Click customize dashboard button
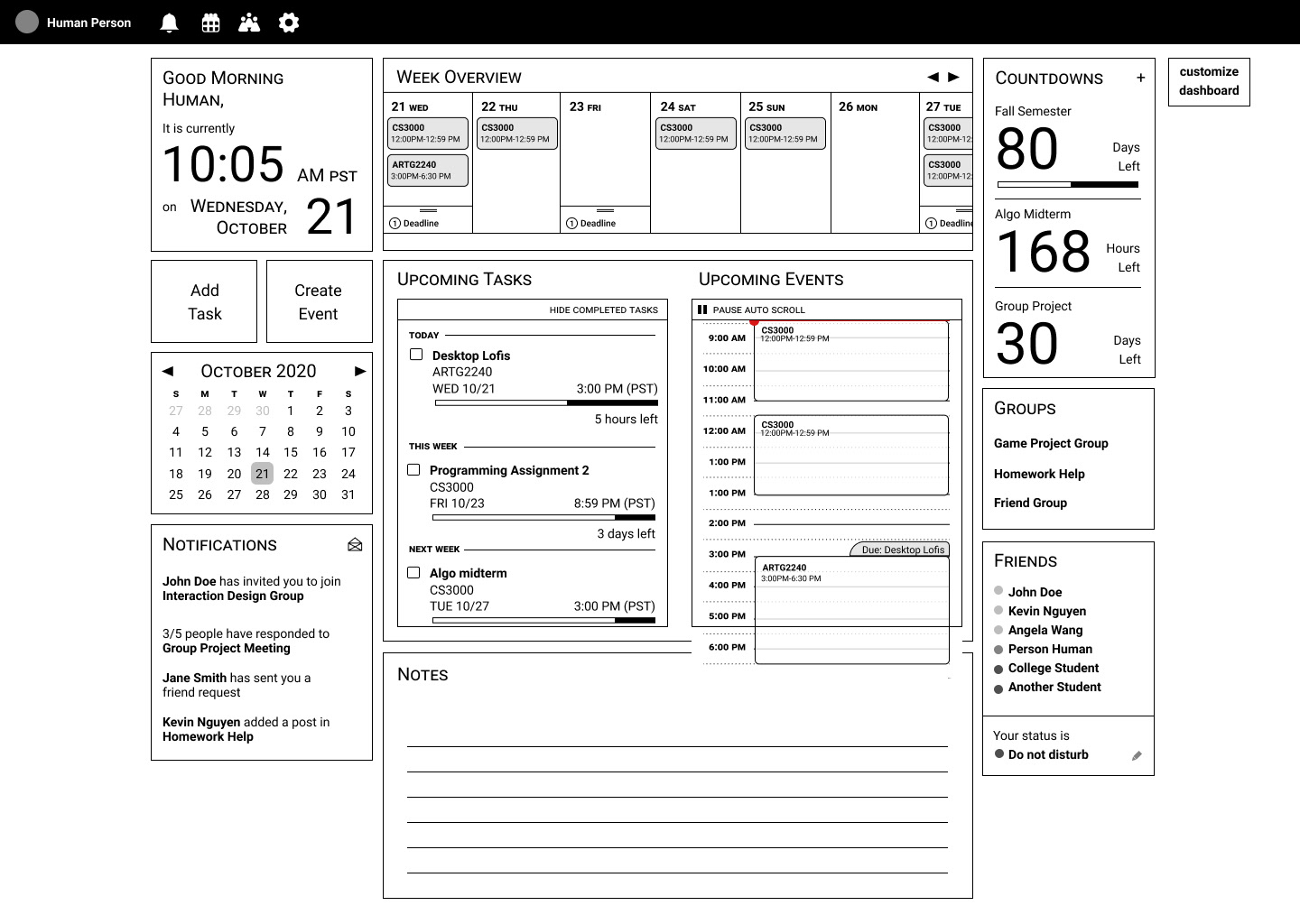The width and height of the screenshot is (1300, 924). [x=1209, y=81]
